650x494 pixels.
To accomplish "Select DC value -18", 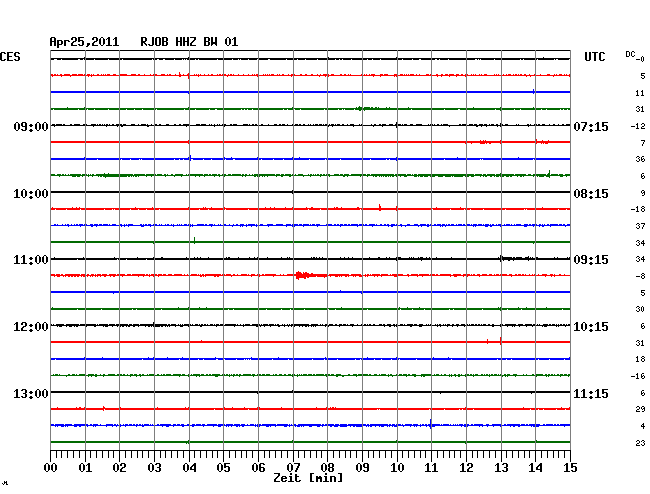I will 638,209.
